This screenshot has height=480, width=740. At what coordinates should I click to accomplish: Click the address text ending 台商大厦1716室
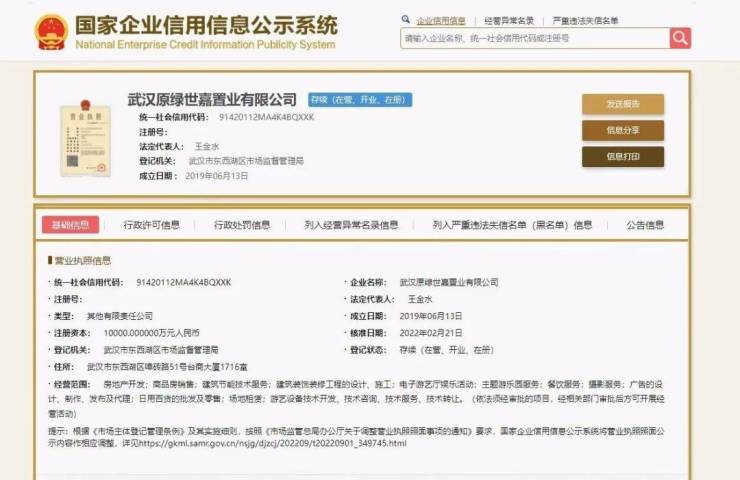167,367
